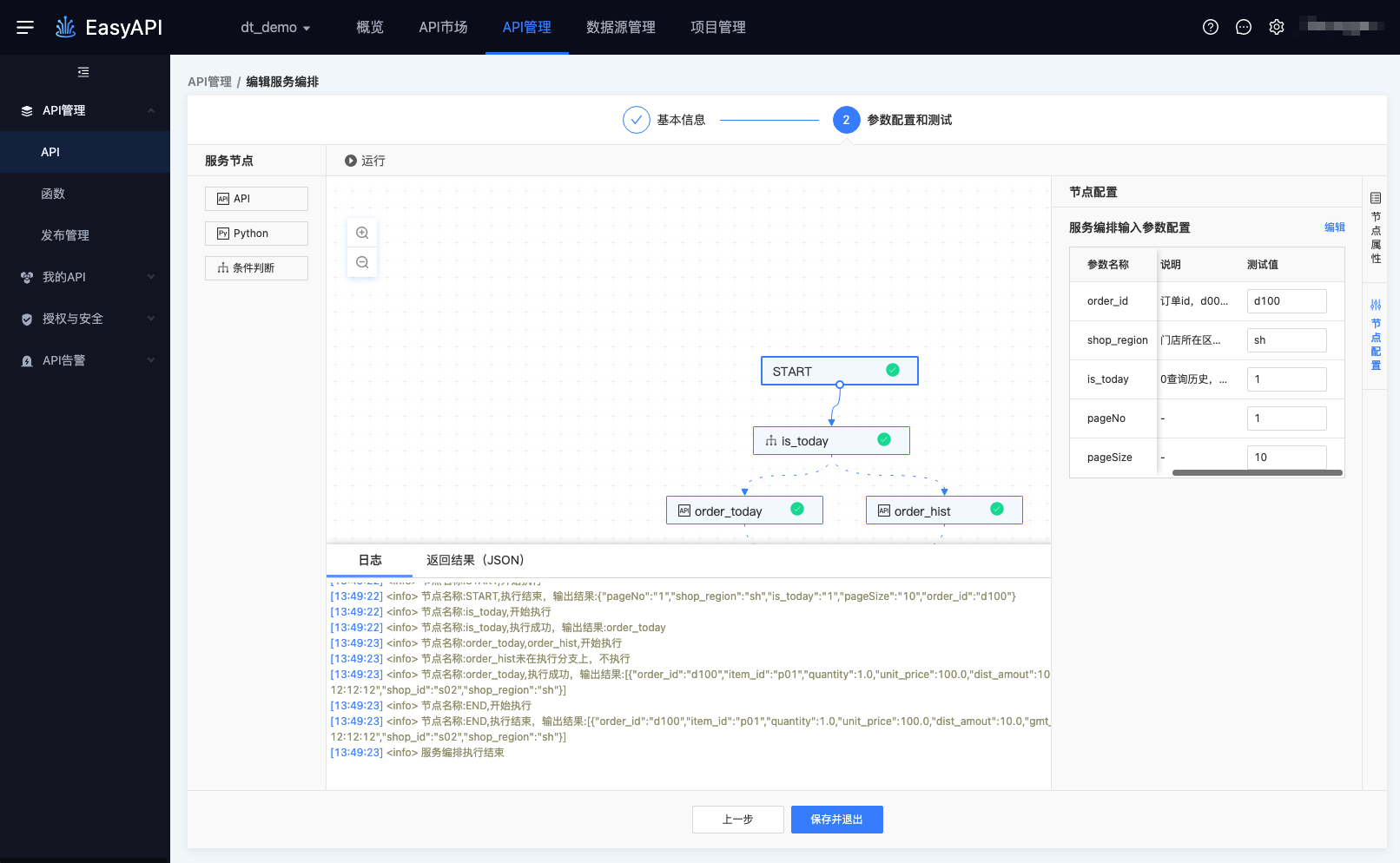Click the API管理 breadcrumb link
1400x863 pixels.
[209, 82]
